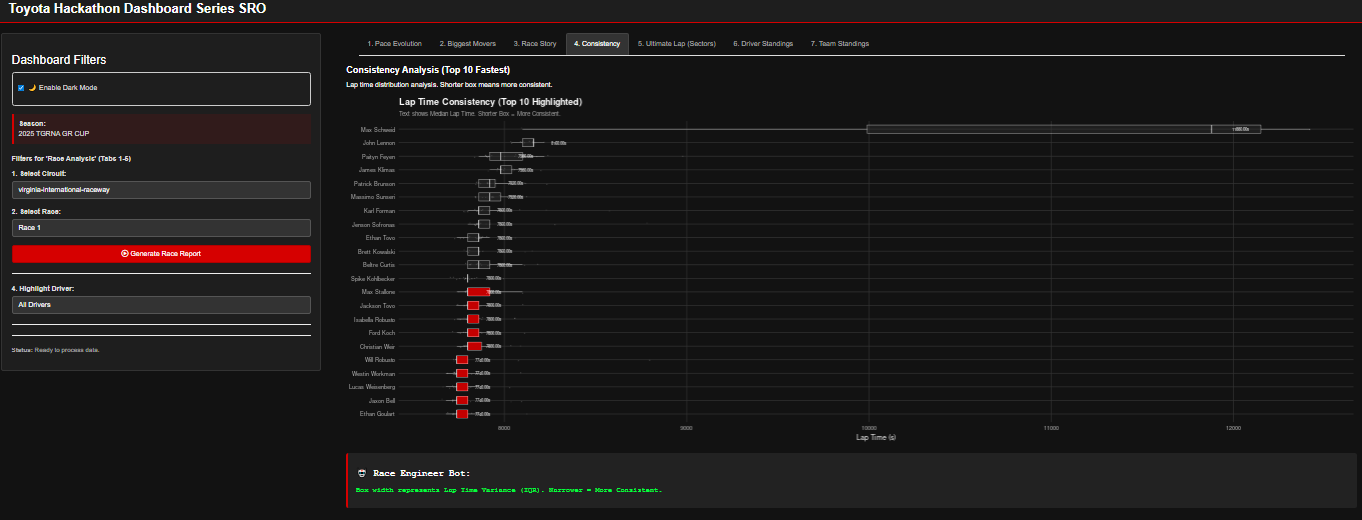Image resolution: width=1362 pixels, height=520 pixels.
Task: Click the red box for Will Robusto
Action: click(x=462, y=359)
